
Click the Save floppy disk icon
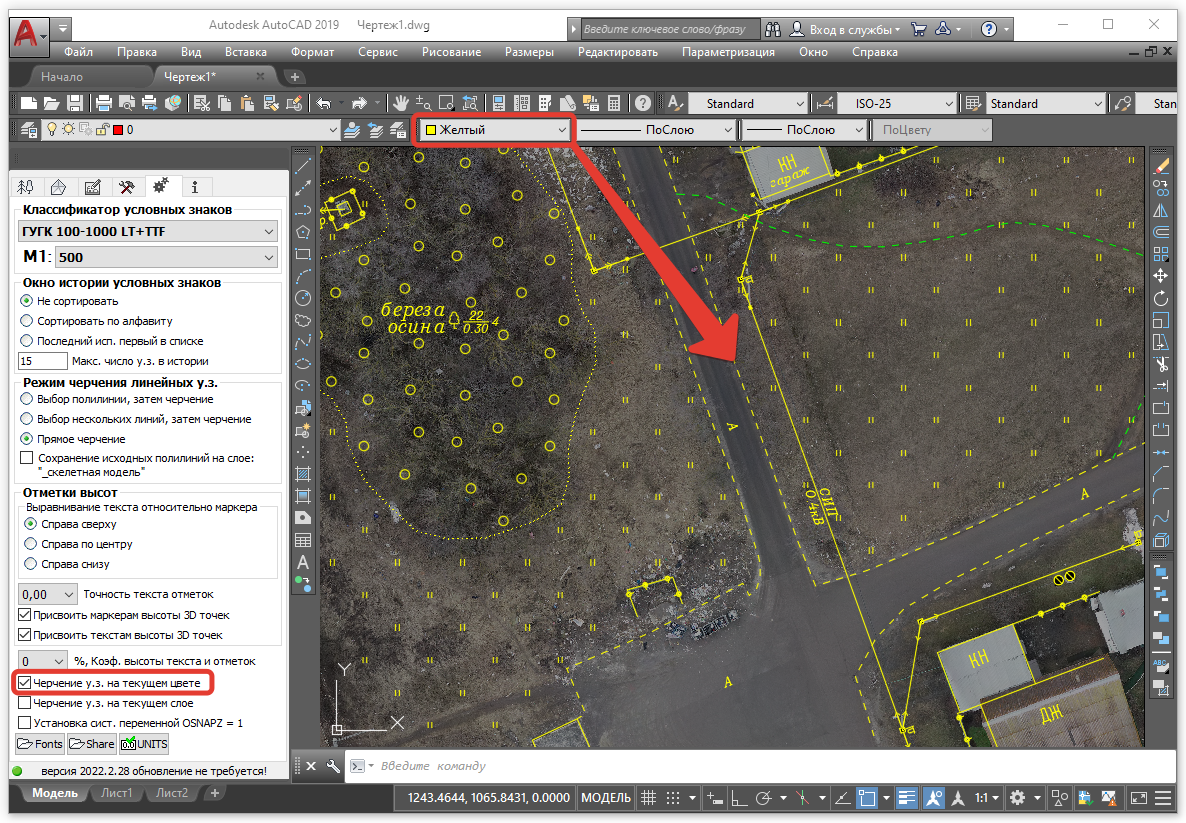point(75,103)
